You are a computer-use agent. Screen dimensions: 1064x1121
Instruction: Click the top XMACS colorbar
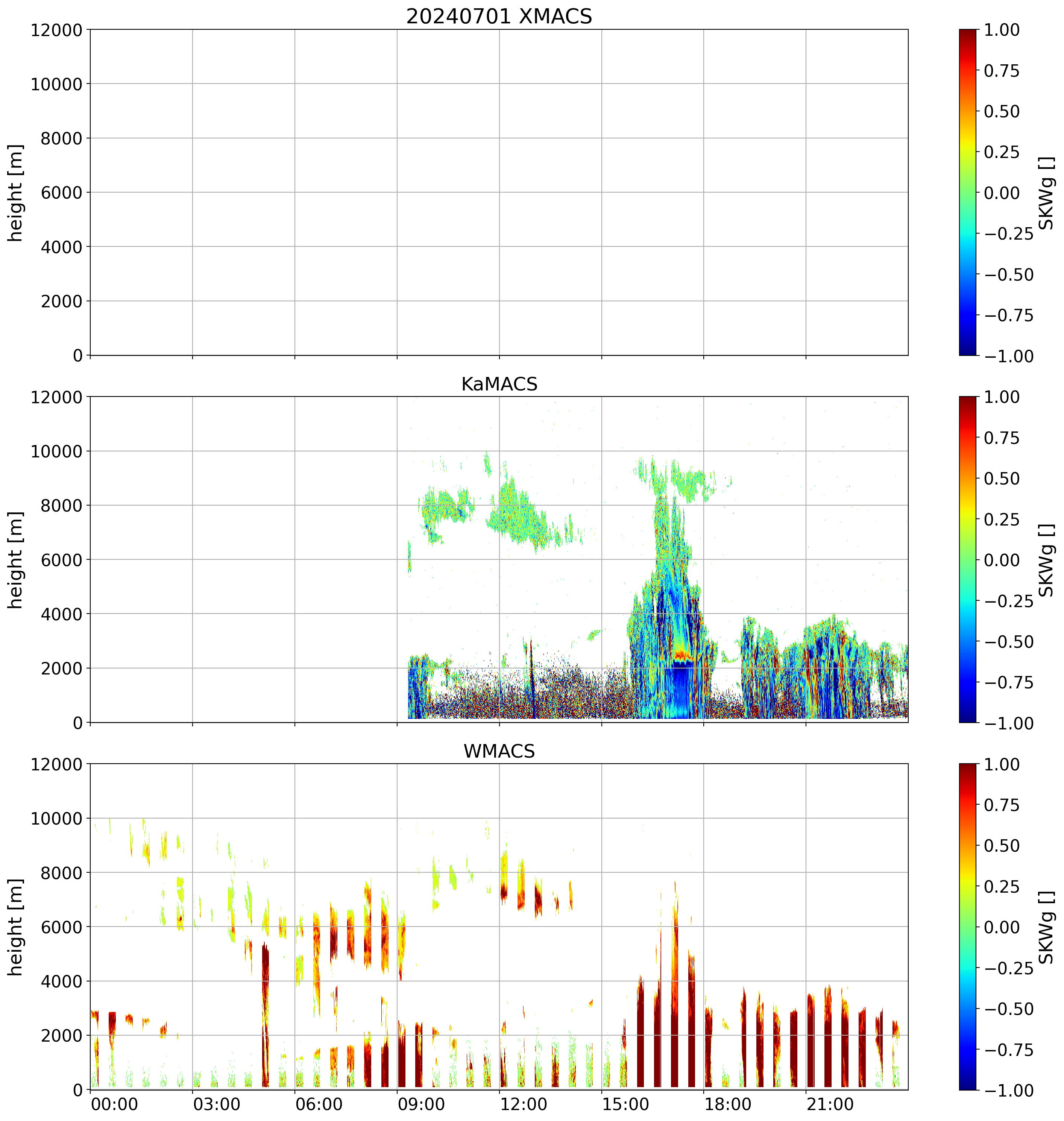pyautogui.click(x=968, y=192)
